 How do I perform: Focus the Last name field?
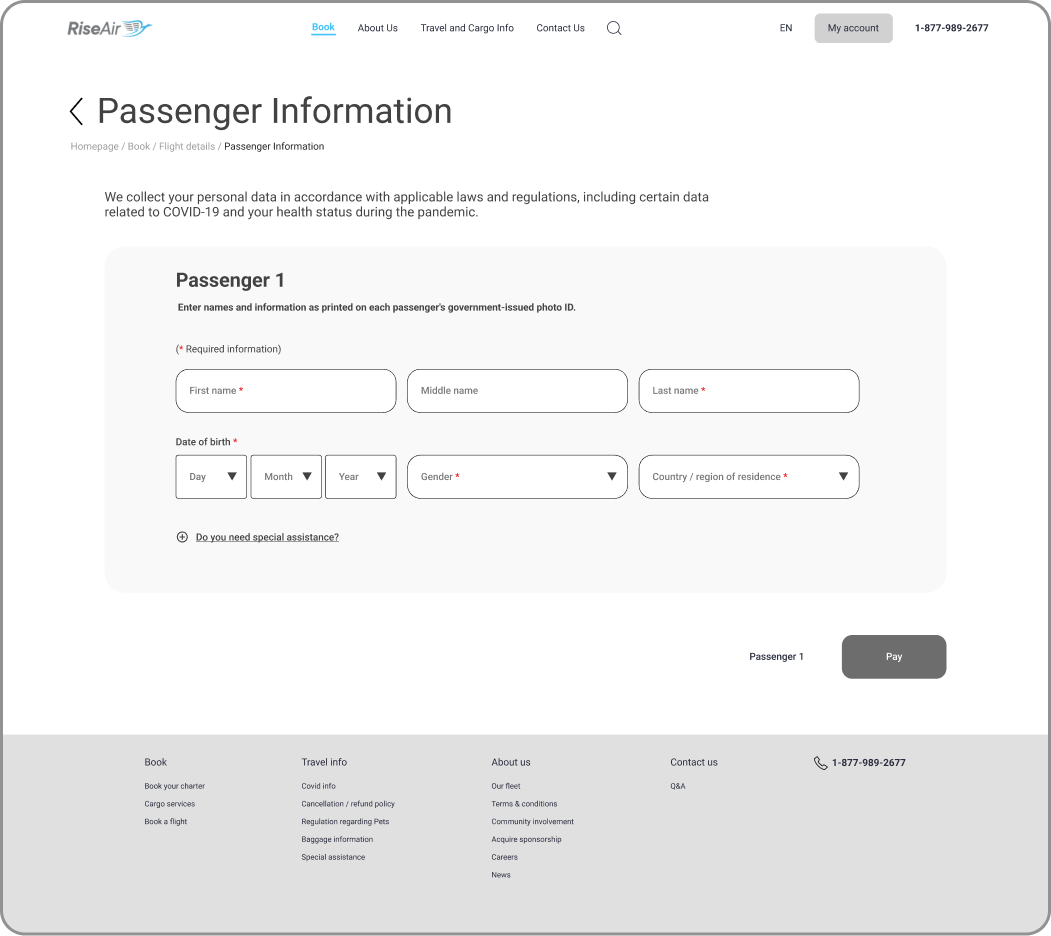749,391
